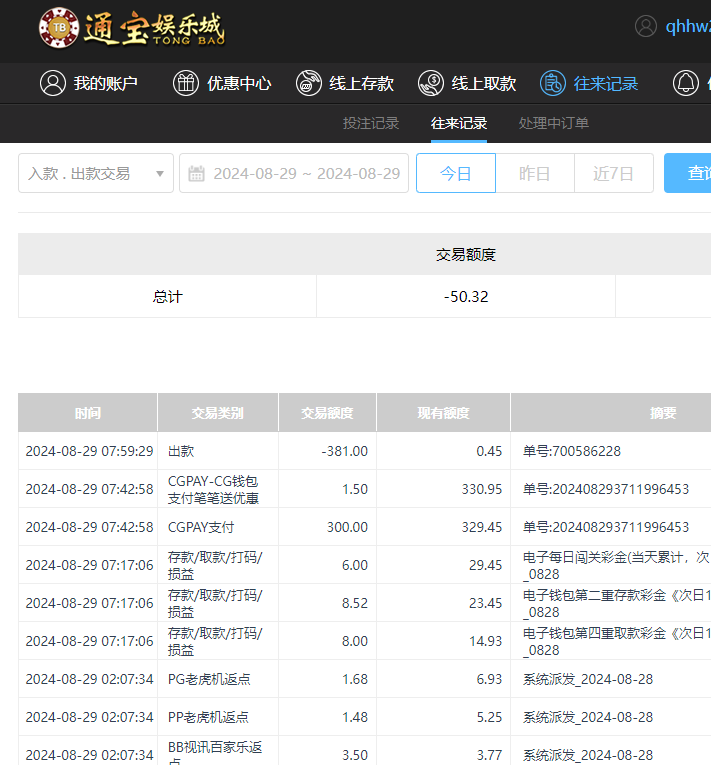The width and height of the screenshot is (711, 765).
Task: Select the 今日 date filter
Action: tap(456, 173)
